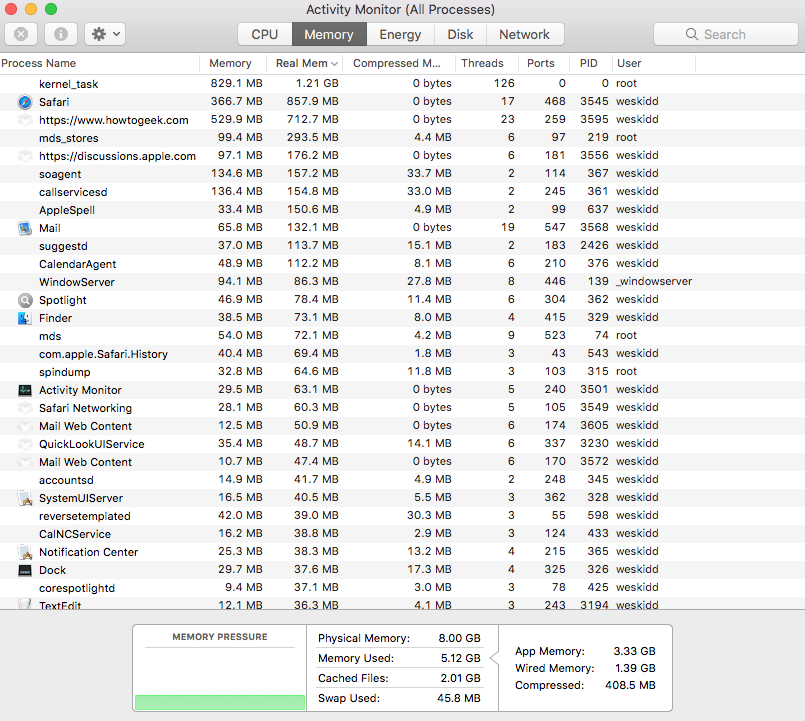This screenshot has width=805, height=721.
Task: Click the Mail app stamp icon
Action: [25, 228]
